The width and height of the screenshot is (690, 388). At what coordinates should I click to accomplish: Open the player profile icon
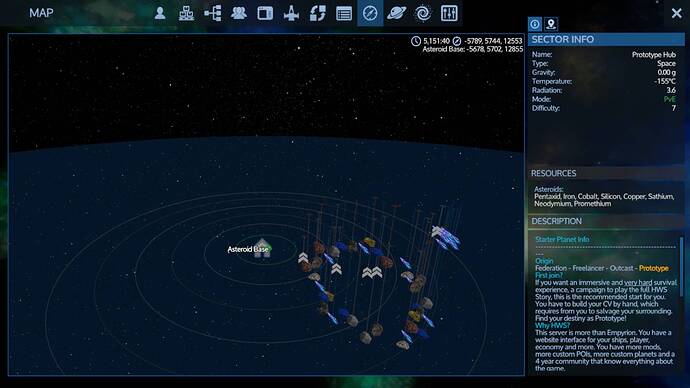pos(160,13)
